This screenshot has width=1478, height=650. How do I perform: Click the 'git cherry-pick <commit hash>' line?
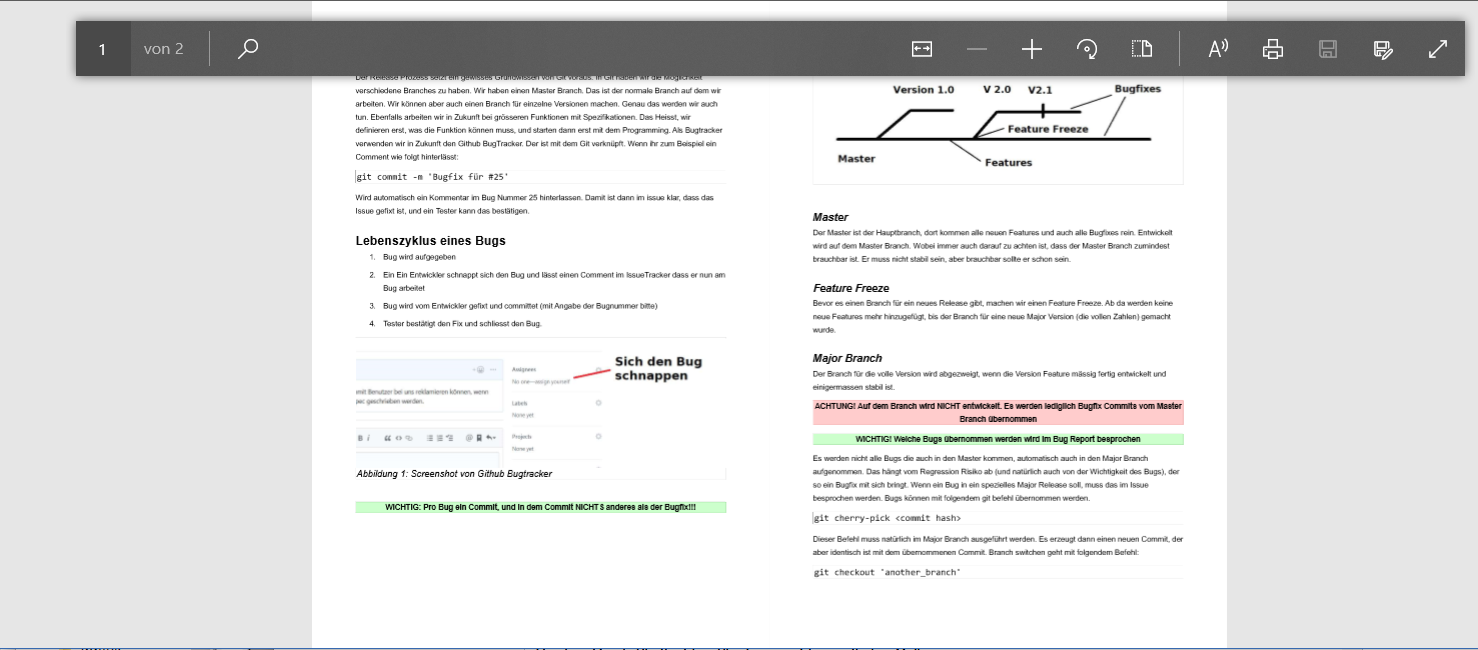pos(887,518)
